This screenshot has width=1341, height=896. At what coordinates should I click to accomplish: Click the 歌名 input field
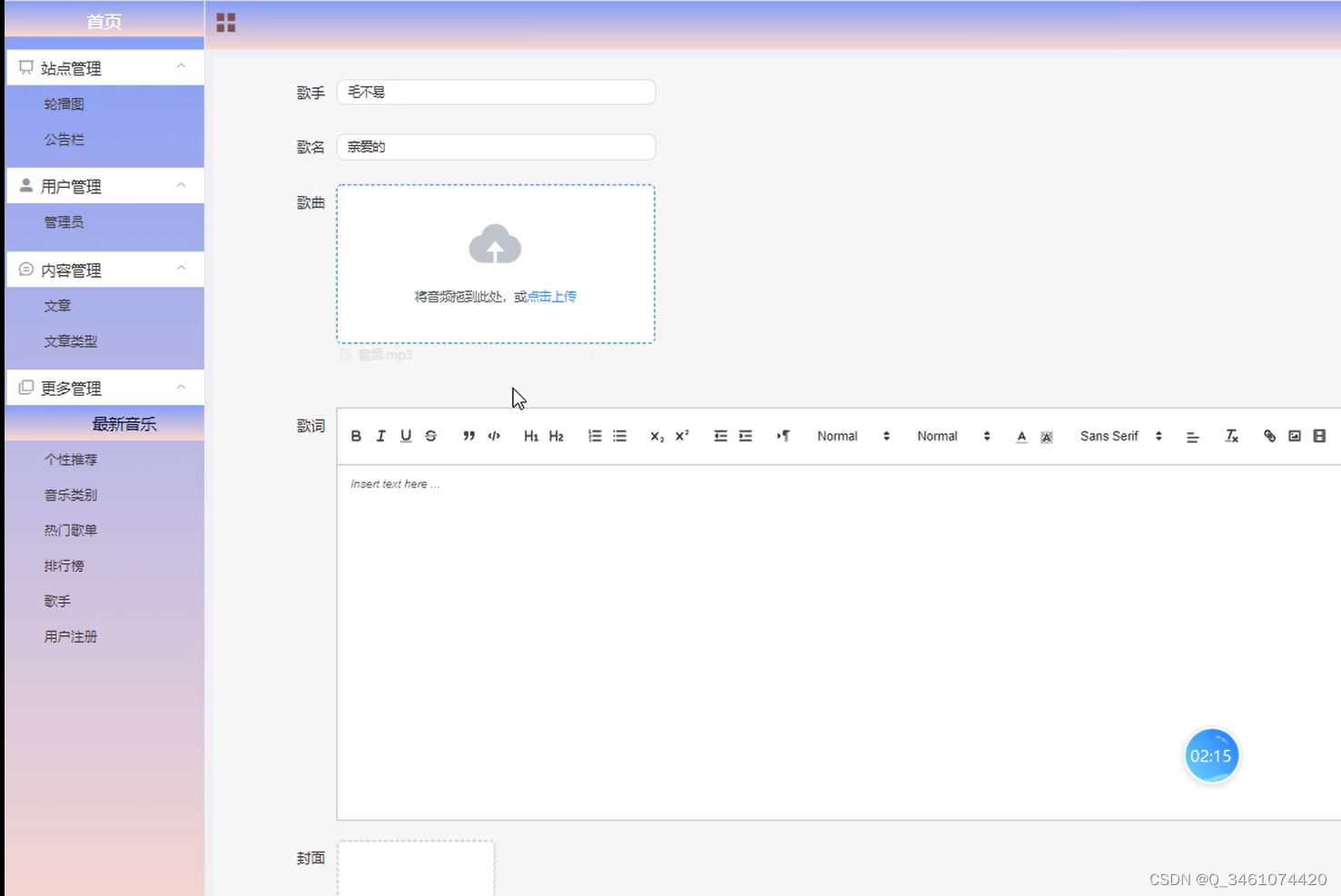[x=496, y=147]
